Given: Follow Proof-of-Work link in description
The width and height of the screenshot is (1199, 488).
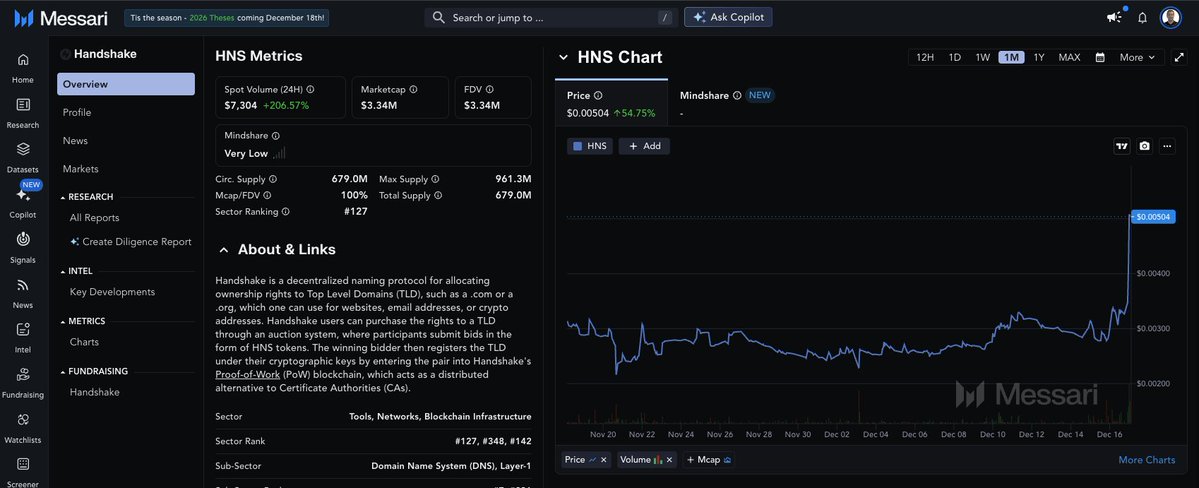Looking at the screenshot, I should 247,375.
